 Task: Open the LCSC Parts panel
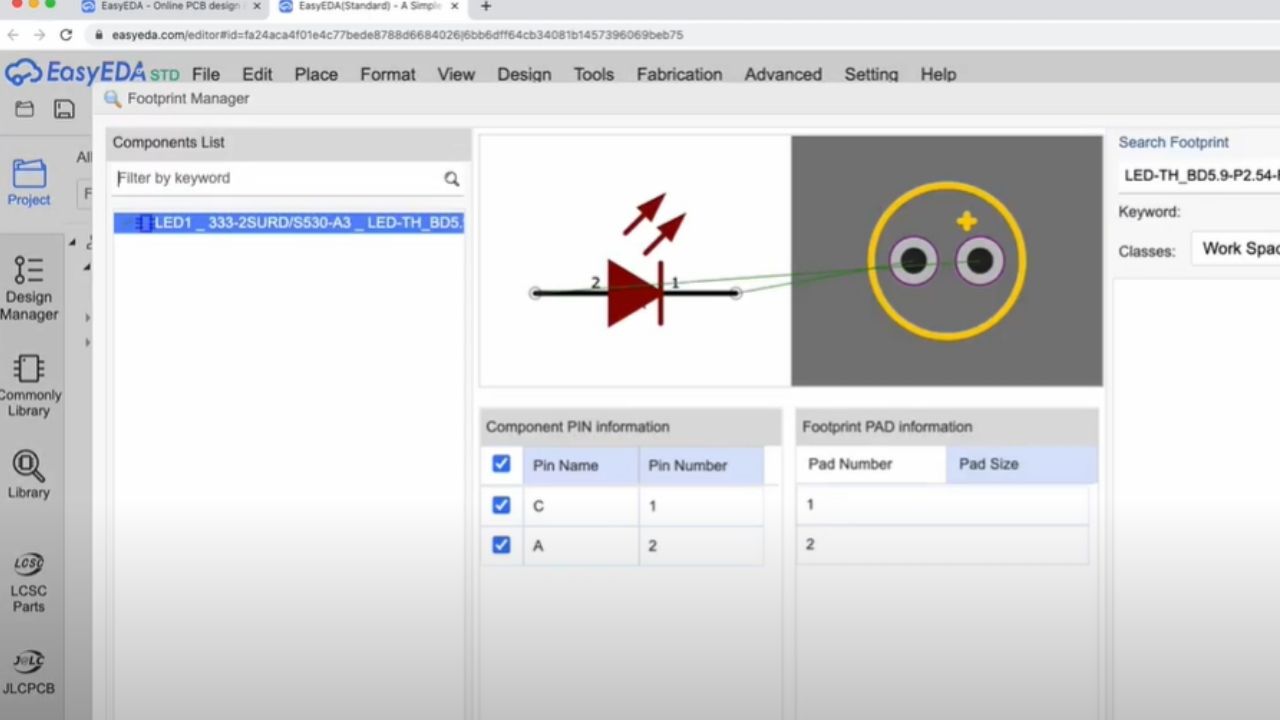click(28, 580)
